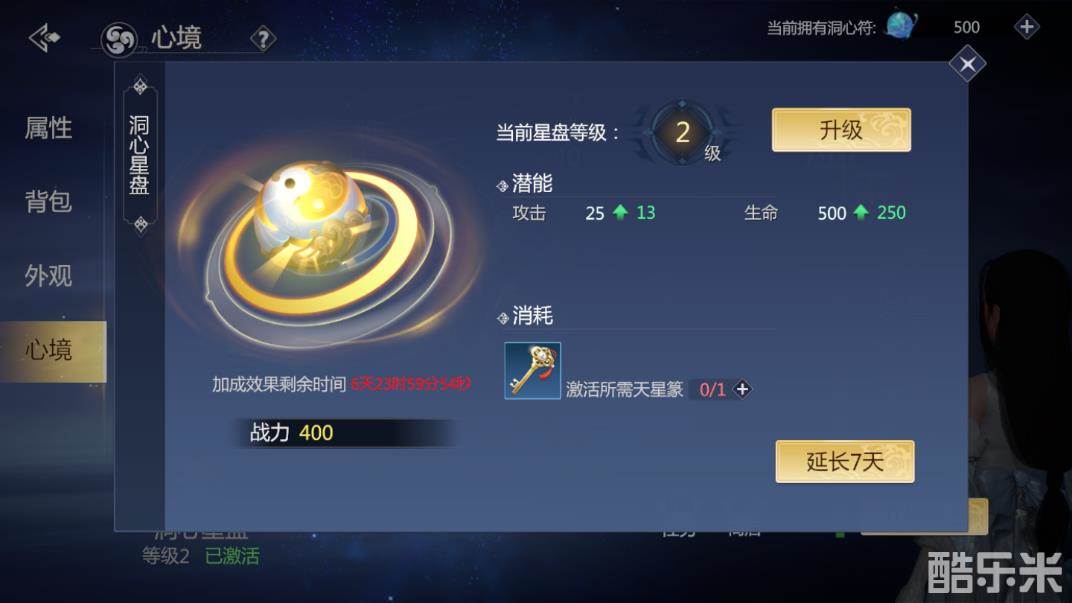Select the vertical 洞心星盘 tab
1072x603 pixels.
point(140,155)
